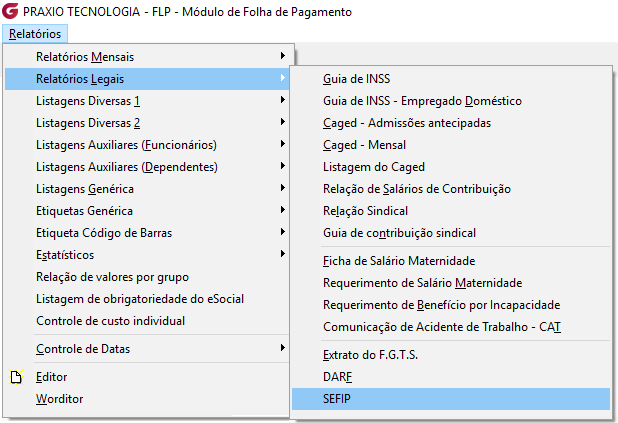Viewport: 618px width, 423px height.
Task: Click arrow beside Listagens Auxiliares (Dependentes)
Action: 283,166
